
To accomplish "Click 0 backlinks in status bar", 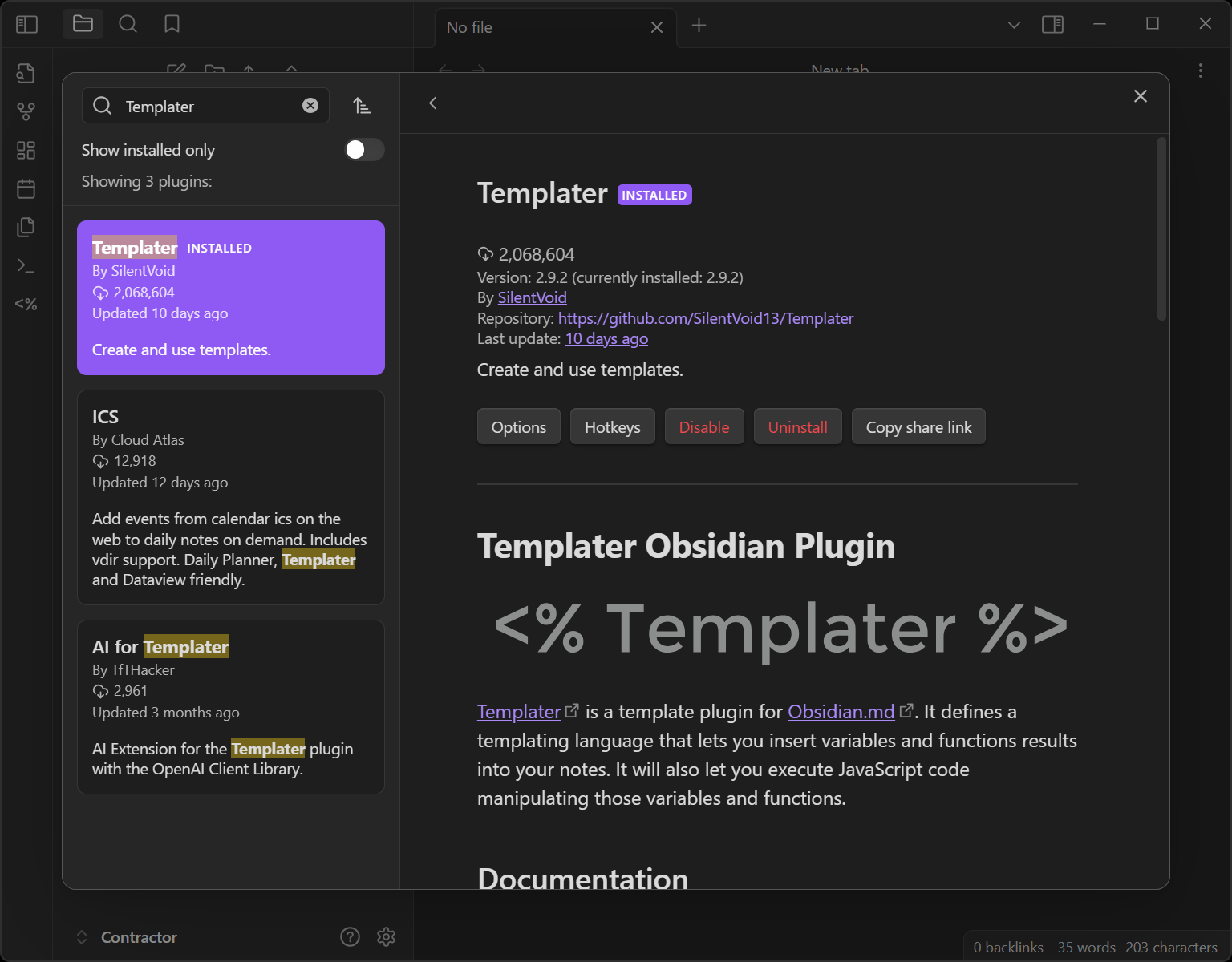I will 1008,948.
